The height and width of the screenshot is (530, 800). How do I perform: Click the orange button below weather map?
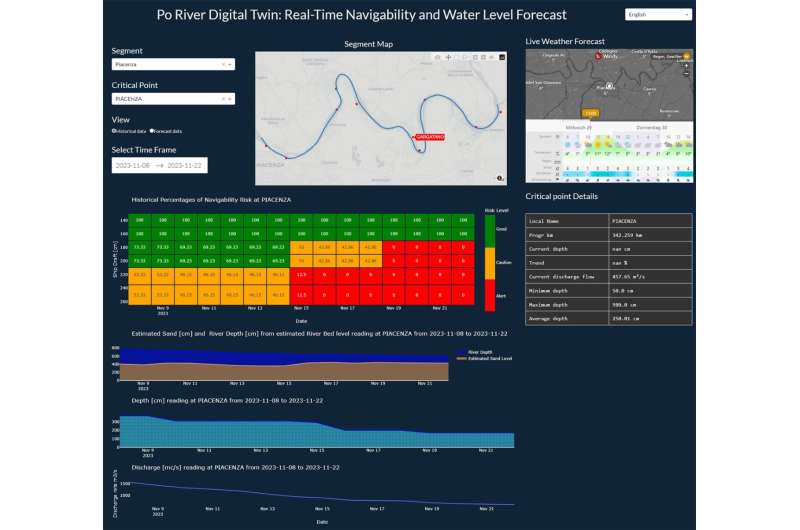pos(590,114)
